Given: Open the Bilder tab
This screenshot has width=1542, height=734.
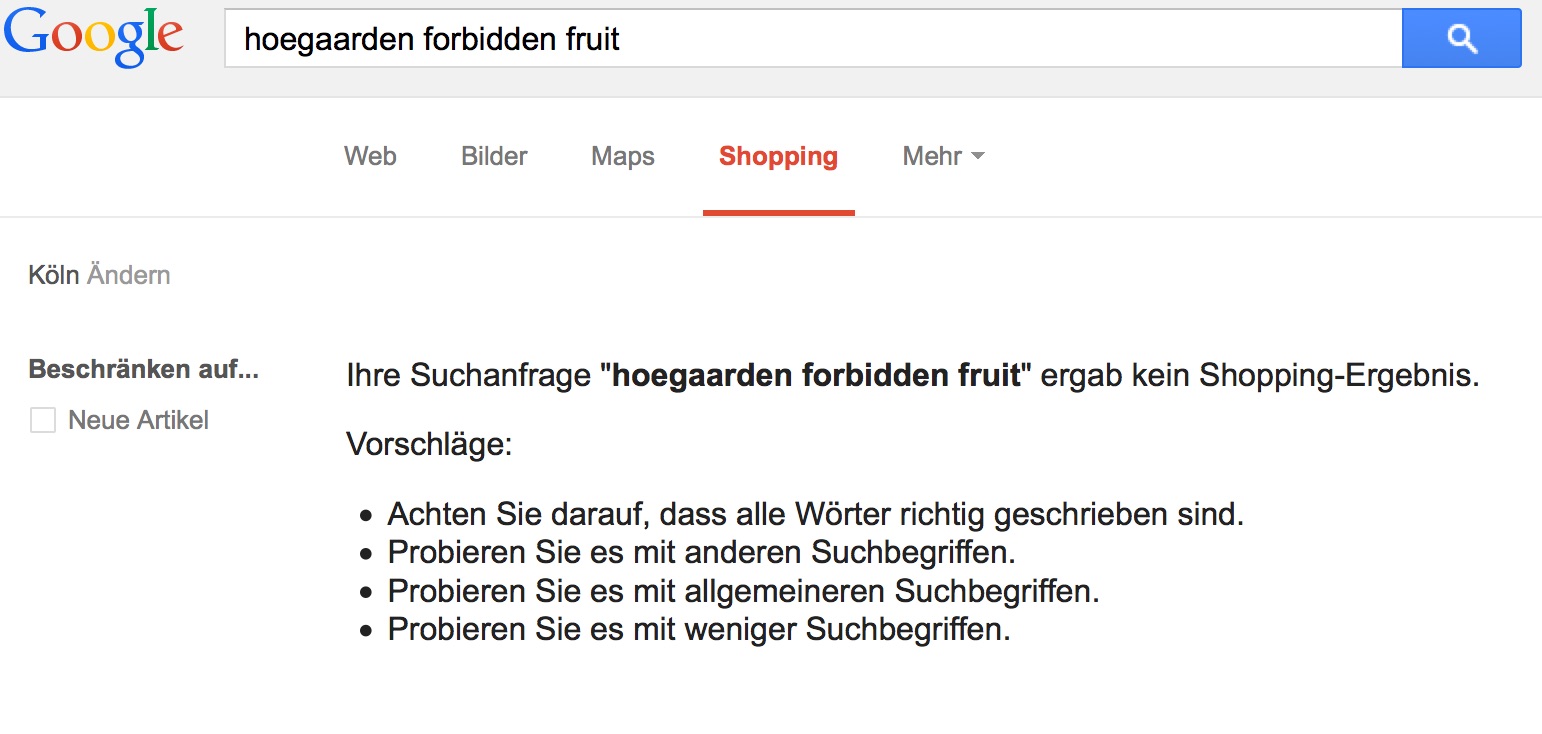Looking at the screenshot, I should click(494, 157).
